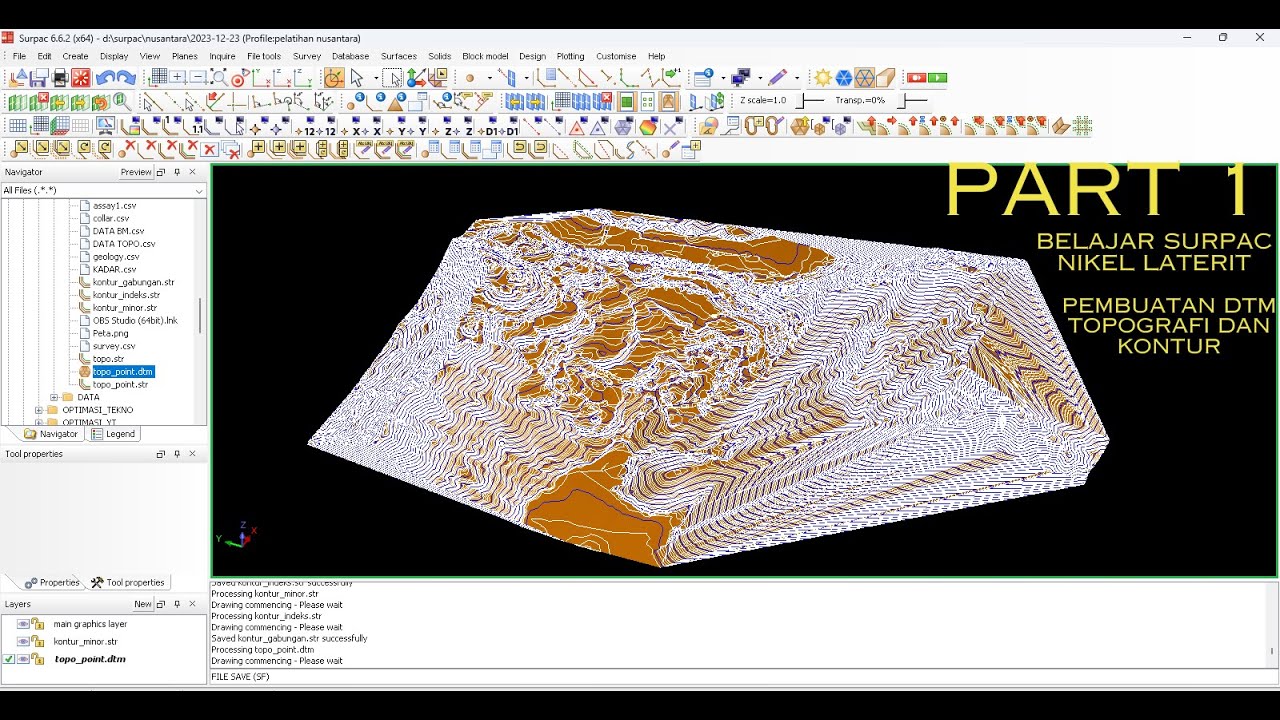Open the point snap mode dropdown
The width and height of the screenshot is (1280, 720).
[x=490, y=77]
